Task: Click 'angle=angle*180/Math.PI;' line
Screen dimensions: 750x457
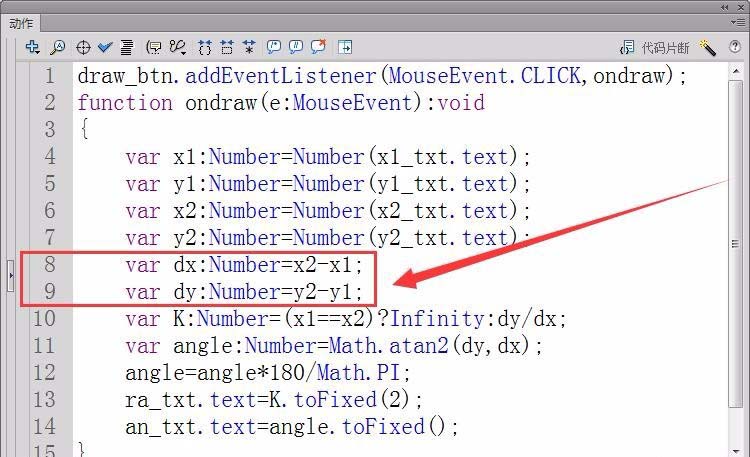Action: click(x=268, y=373)
